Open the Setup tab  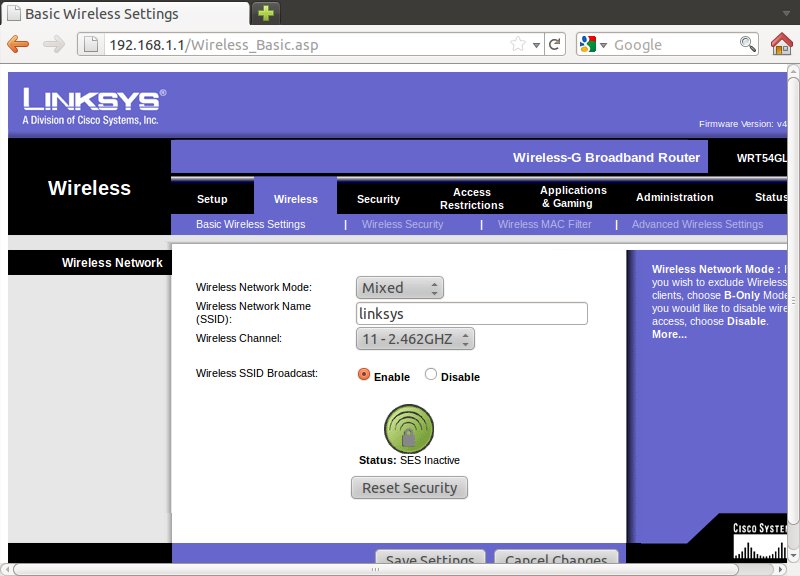tap(212, 199)
